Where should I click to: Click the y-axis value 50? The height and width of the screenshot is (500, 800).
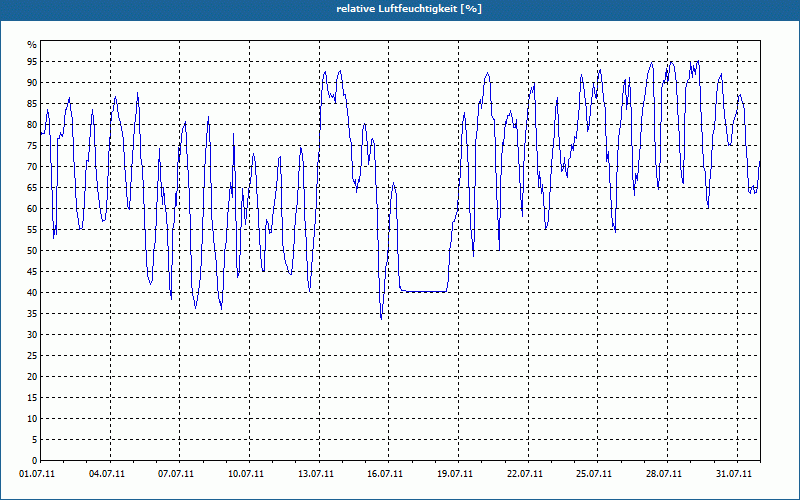click(32, 251)
